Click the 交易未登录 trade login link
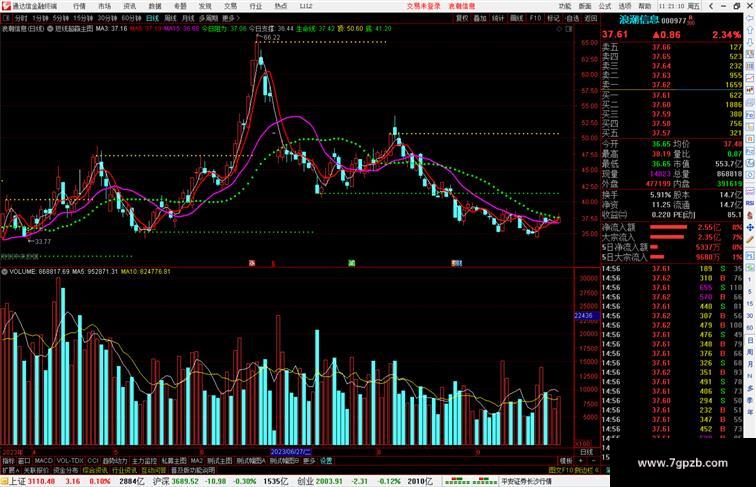This screenshot has width=756, height=487. [x=424, y=6]
